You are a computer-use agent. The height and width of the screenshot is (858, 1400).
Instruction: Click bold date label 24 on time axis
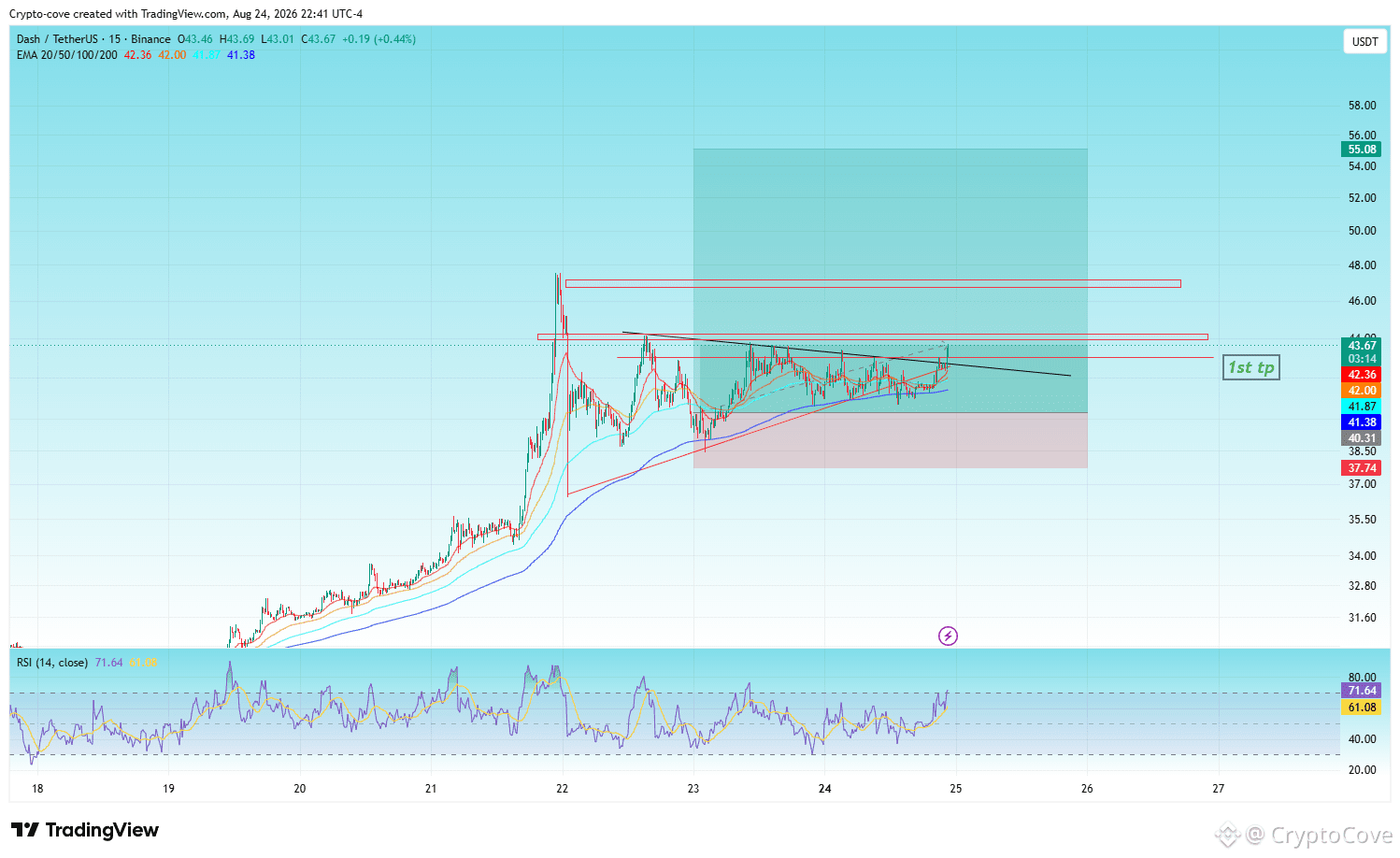tap(825, 789)
